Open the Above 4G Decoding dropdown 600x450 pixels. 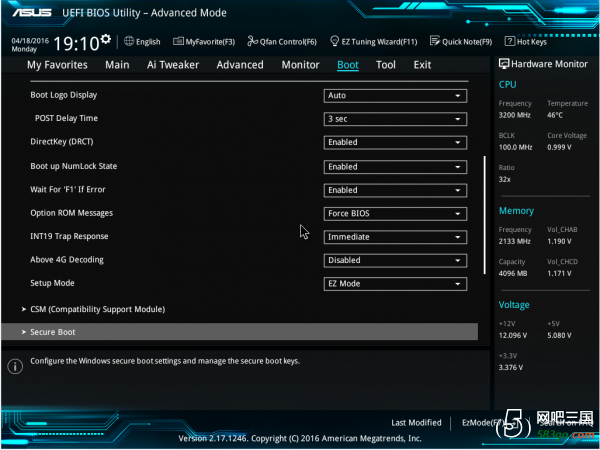pyautogui.click(x=395, y=260)
